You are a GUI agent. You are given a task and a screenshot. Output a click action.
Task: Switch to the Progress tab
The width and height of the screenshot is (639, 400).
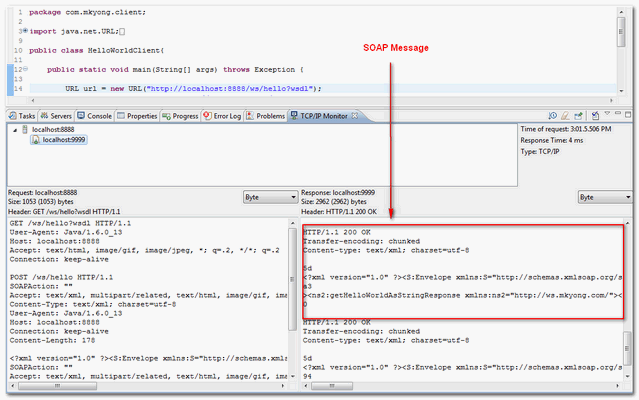[x=180, y=116]
